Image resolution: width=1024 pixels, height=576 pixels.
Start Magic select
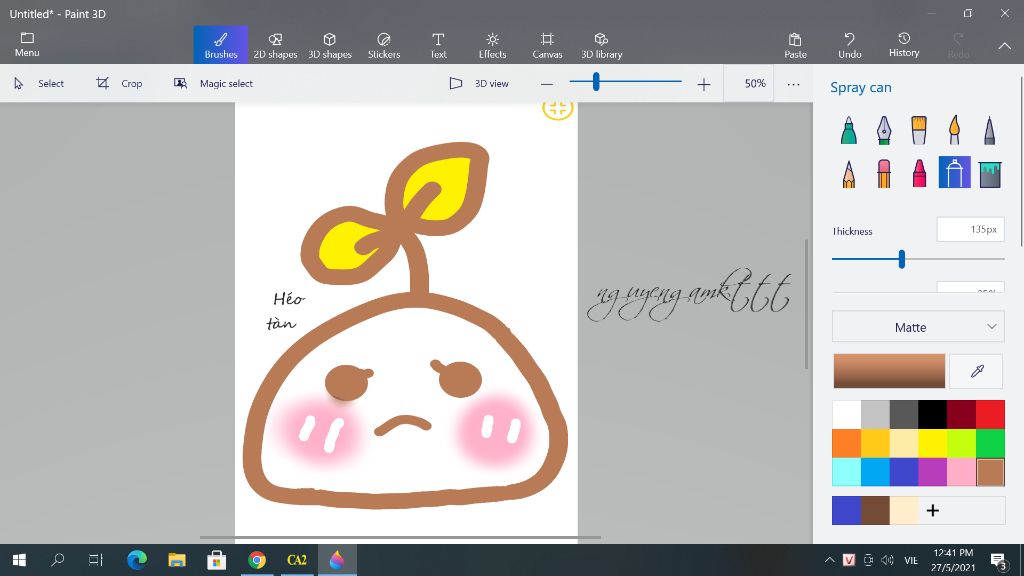[213, 84]
